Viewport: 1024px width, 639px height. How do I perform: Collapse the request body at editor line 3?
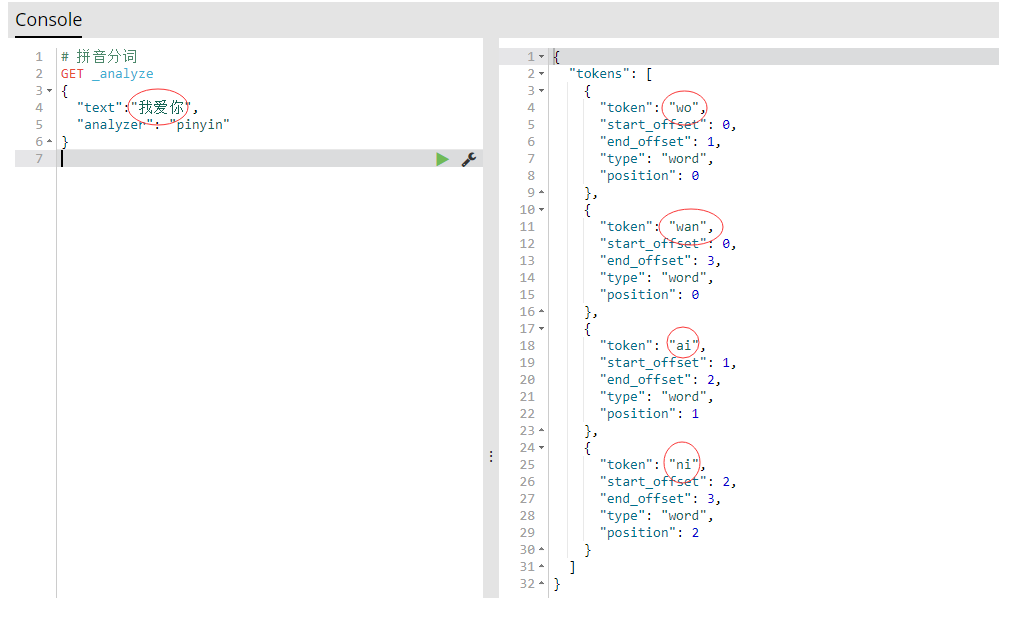tap(50, 91)
